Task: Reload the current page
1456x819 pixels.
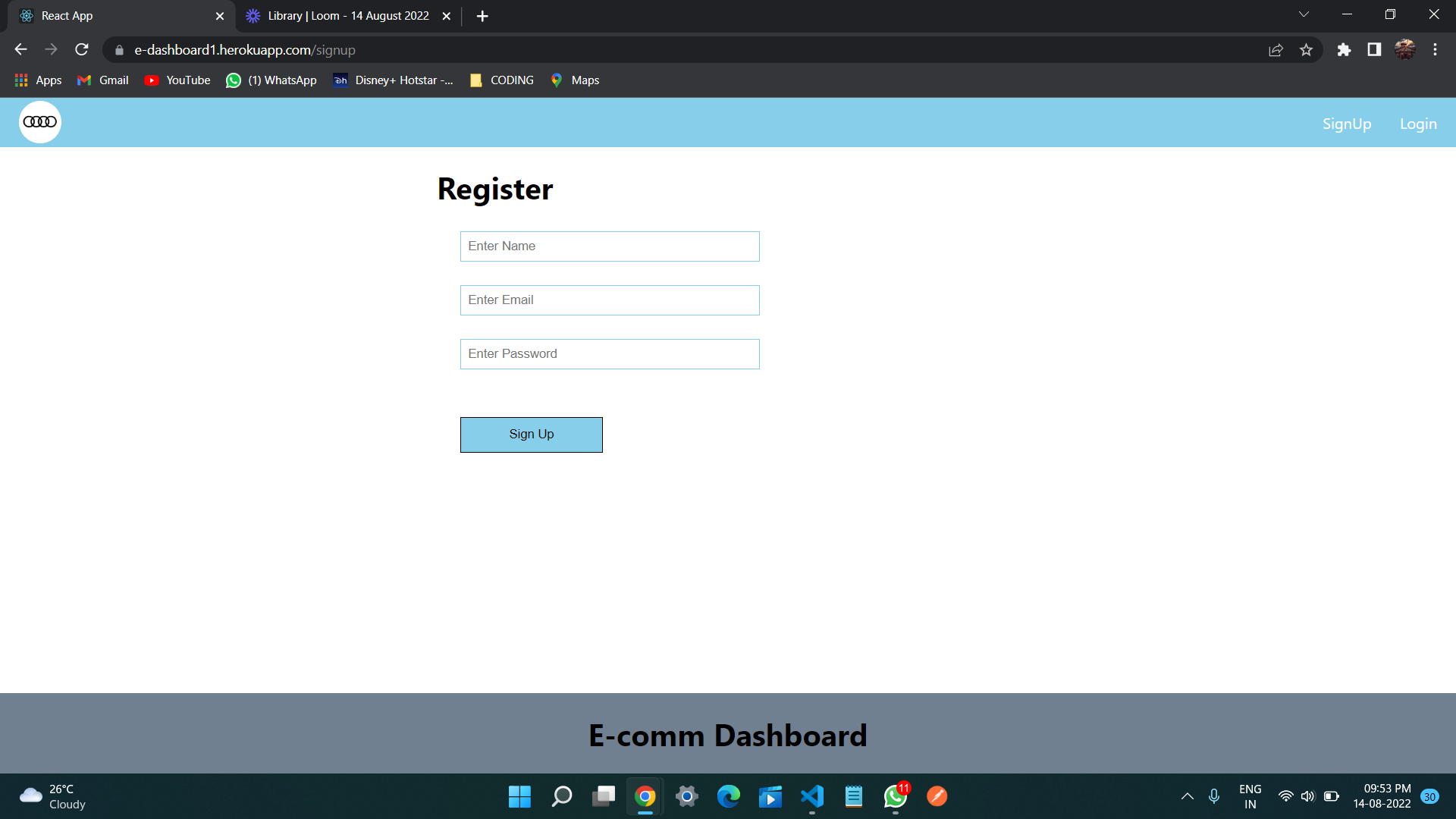Action: click(81, 49)
